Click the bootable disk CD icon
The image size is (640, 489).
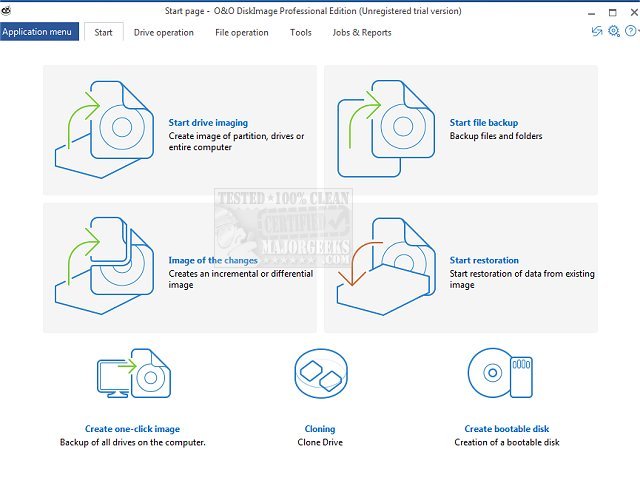(500, 373)
